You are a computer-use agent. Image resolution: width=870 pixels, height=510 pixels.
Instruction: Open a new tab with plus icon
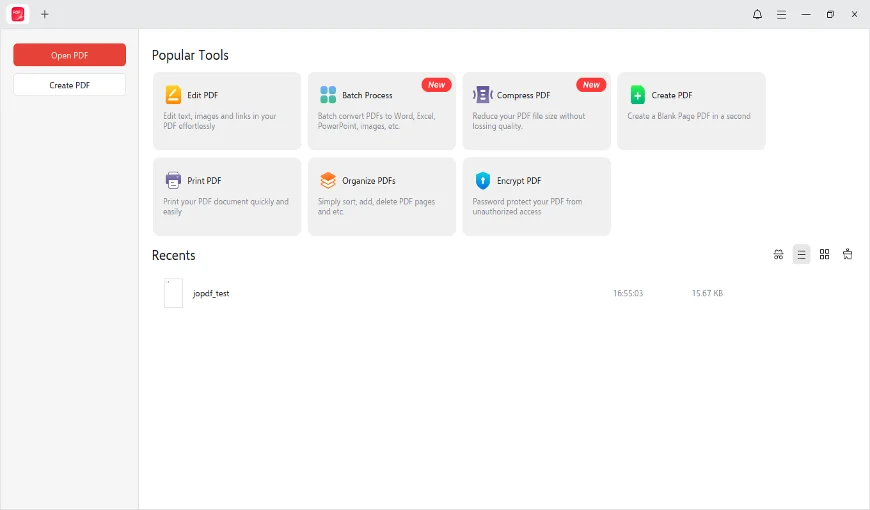pos(45,14)
